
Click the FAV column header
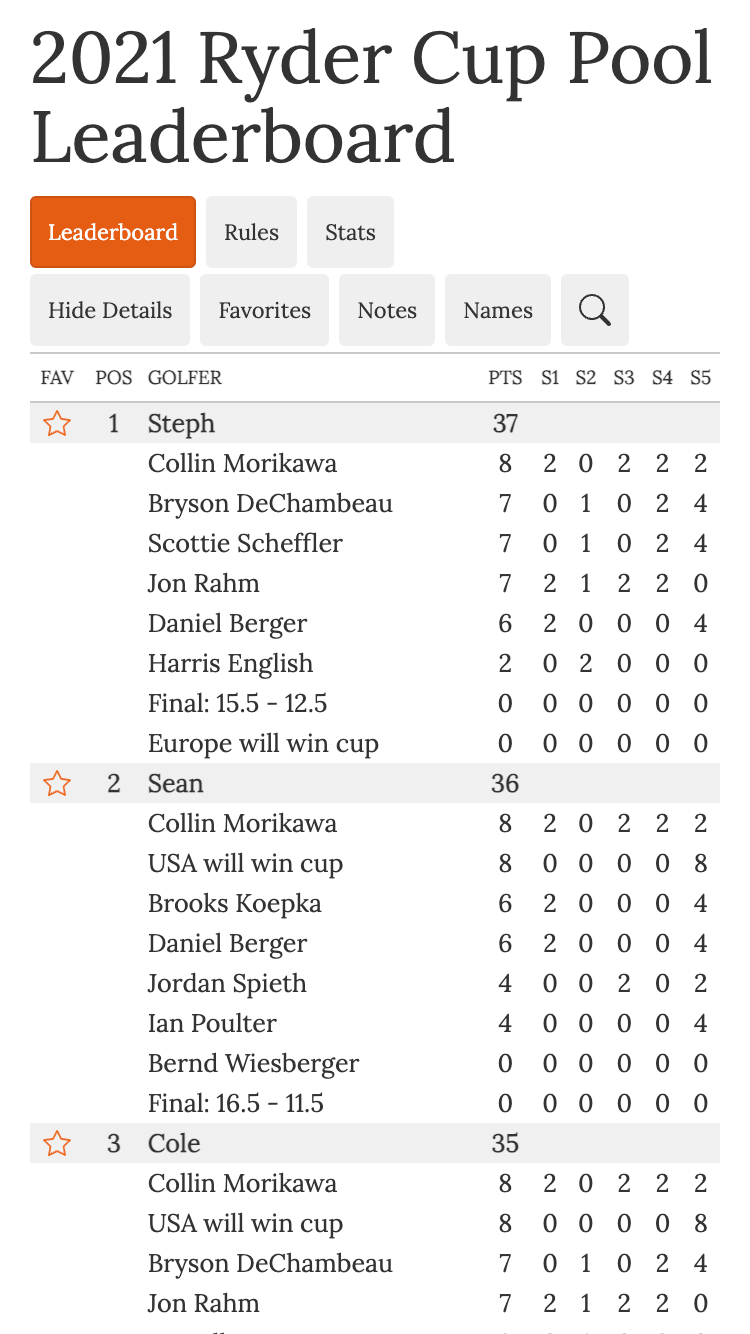point(57,378)
